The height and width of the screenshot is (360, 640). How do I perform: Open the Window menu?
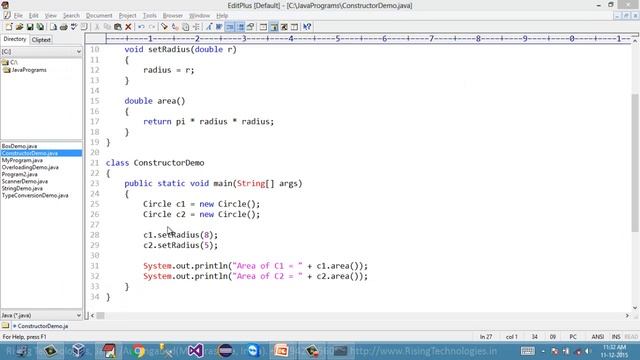coord(199,16)
